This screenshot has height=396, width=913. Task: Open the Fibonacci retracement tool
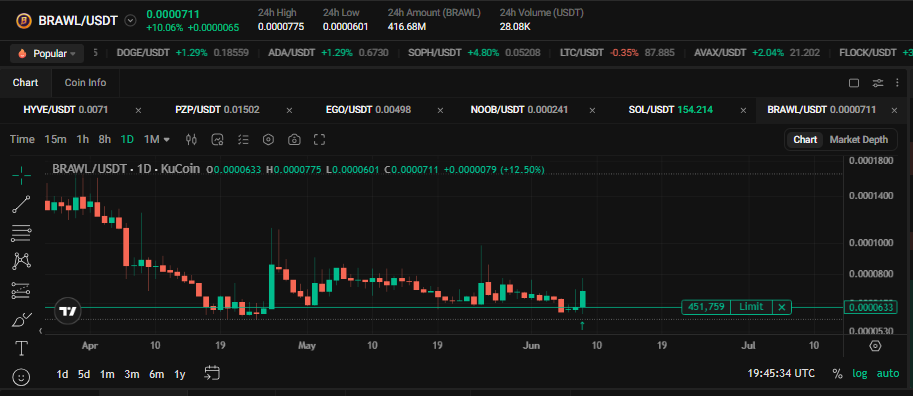point(22,233)
